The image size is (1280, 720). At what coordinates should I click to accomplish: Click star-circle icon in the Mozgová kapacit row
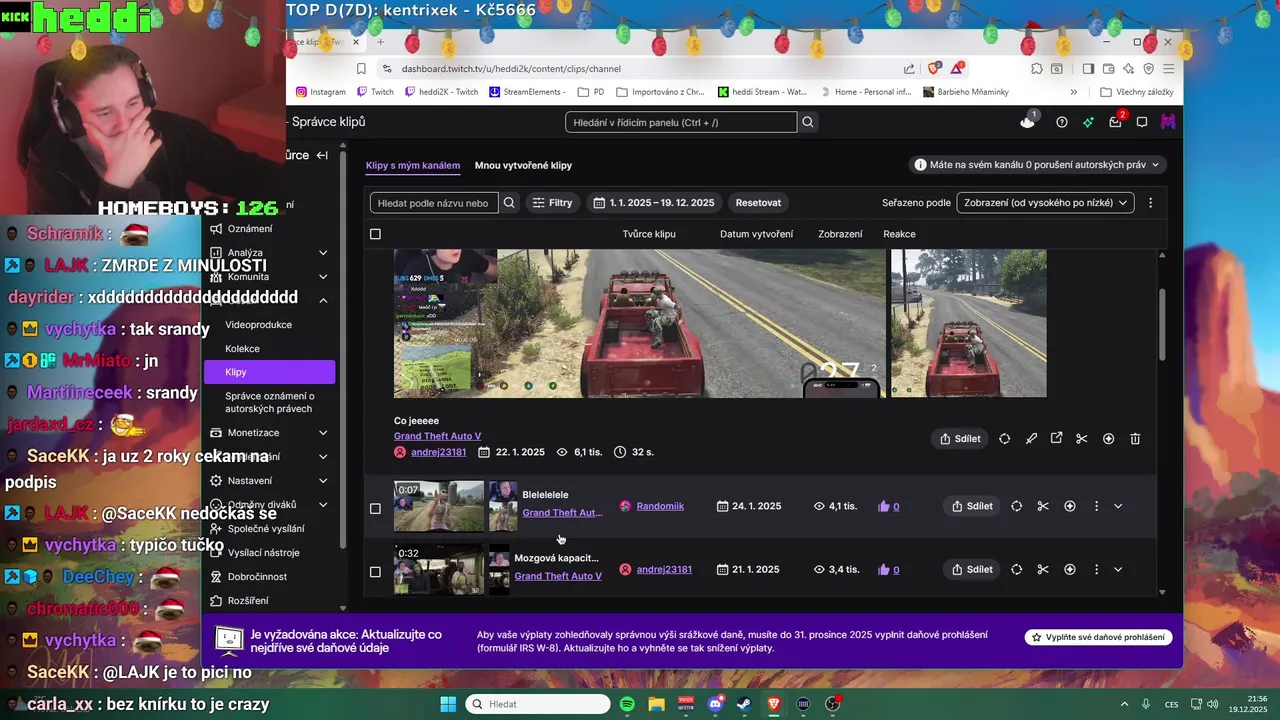(1070, 569)
